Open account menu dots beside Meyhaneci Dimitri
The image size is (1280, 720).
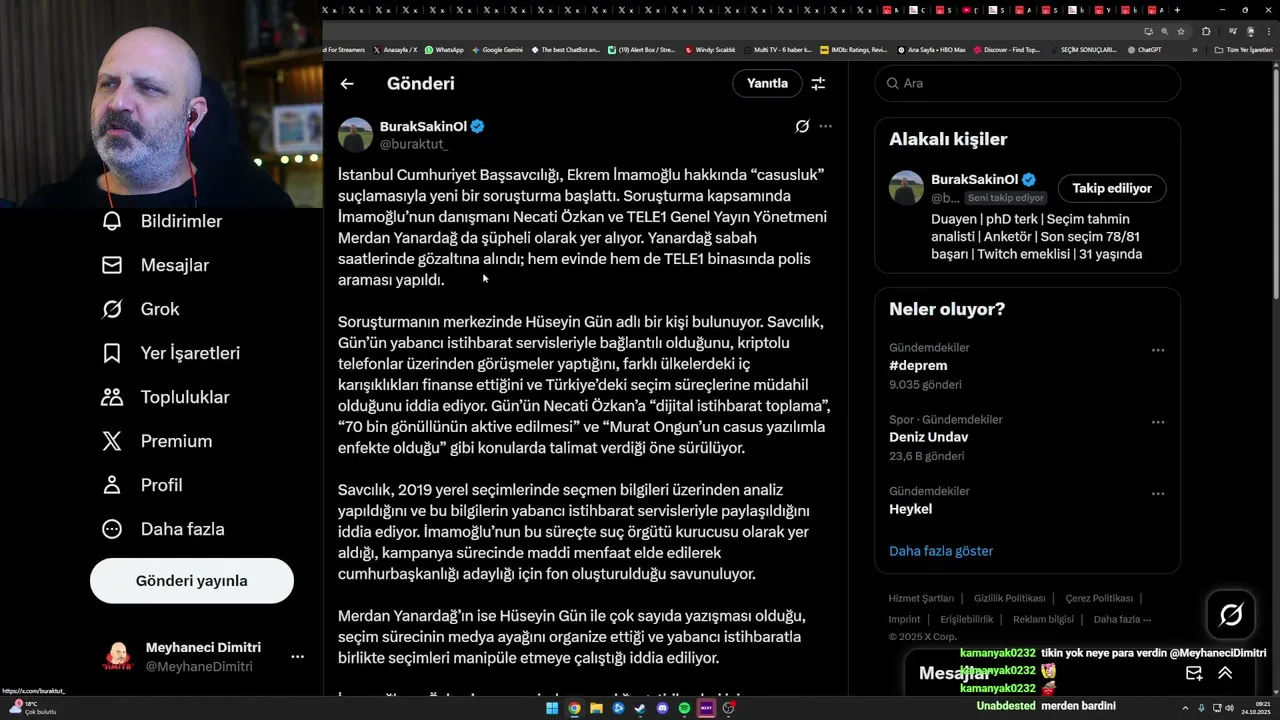tap(297, 657)
